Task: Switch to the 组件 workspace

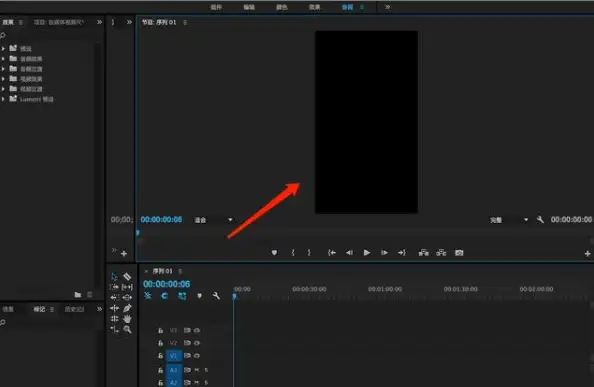Action: coord(216,7)
